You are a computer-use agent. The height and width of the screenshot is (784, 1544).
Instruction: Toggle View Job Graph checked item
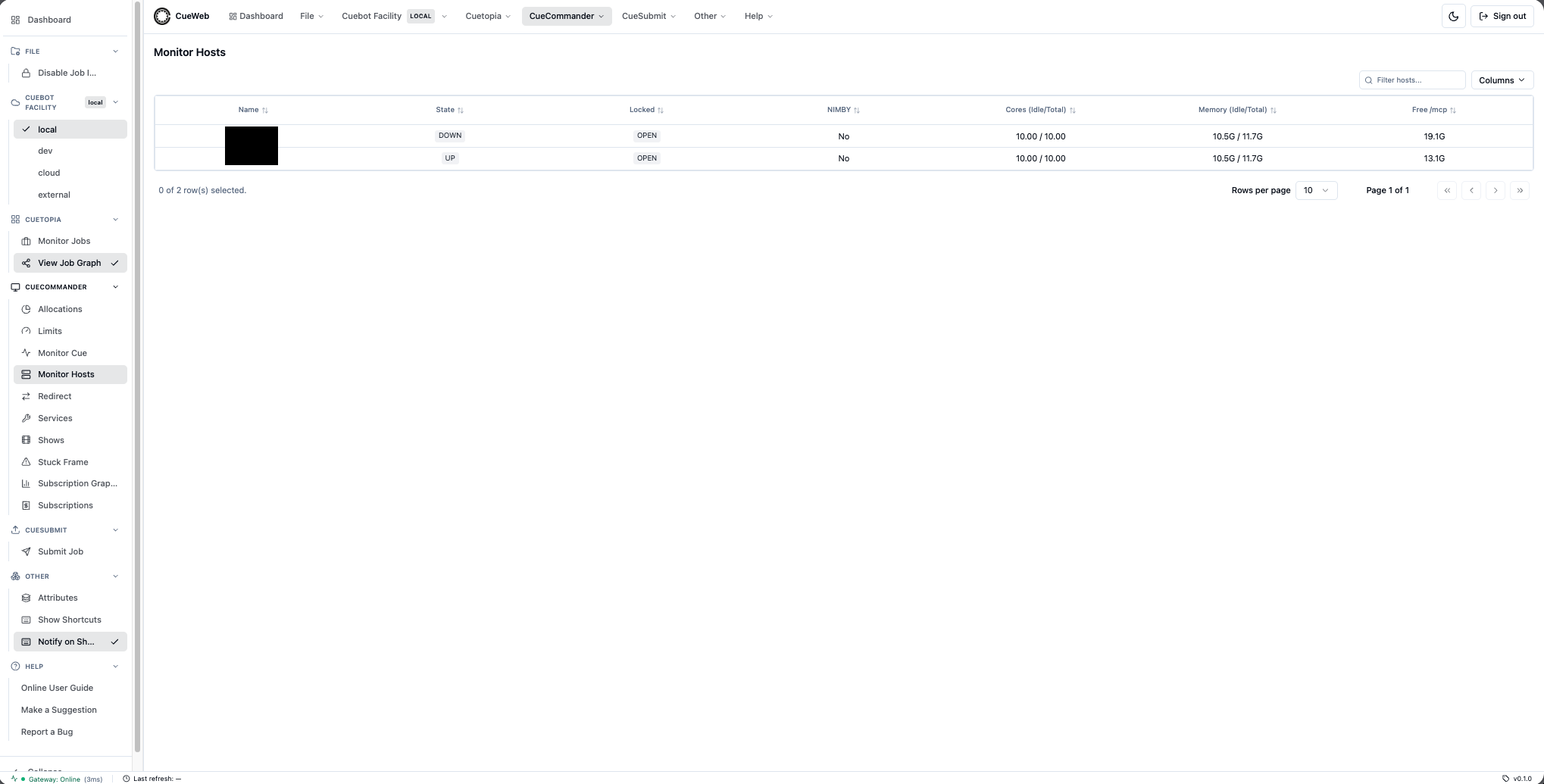[70, 263]
